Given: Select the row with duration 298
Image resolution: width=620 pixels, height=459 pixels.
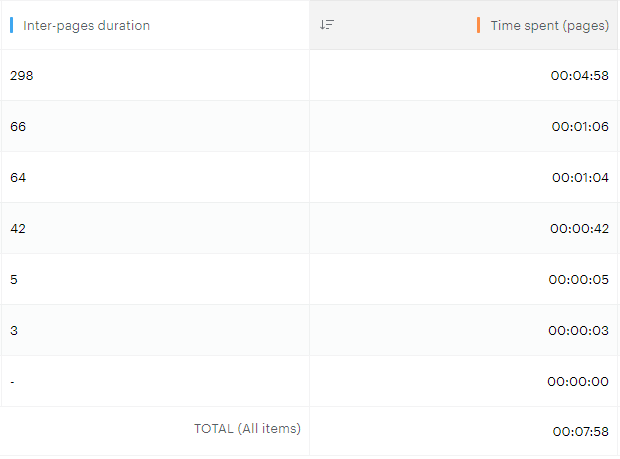Looking at the screenshot, I should tap(22, 76).
